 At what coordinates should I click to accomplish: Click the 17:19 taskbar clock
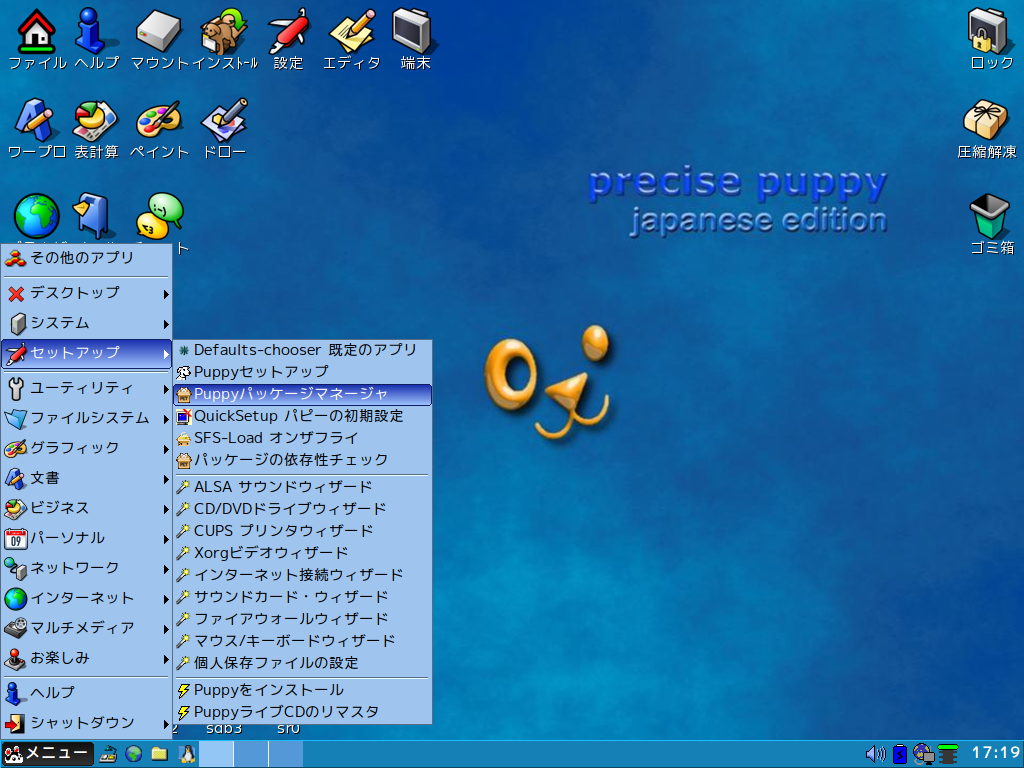tap(995, 754)
